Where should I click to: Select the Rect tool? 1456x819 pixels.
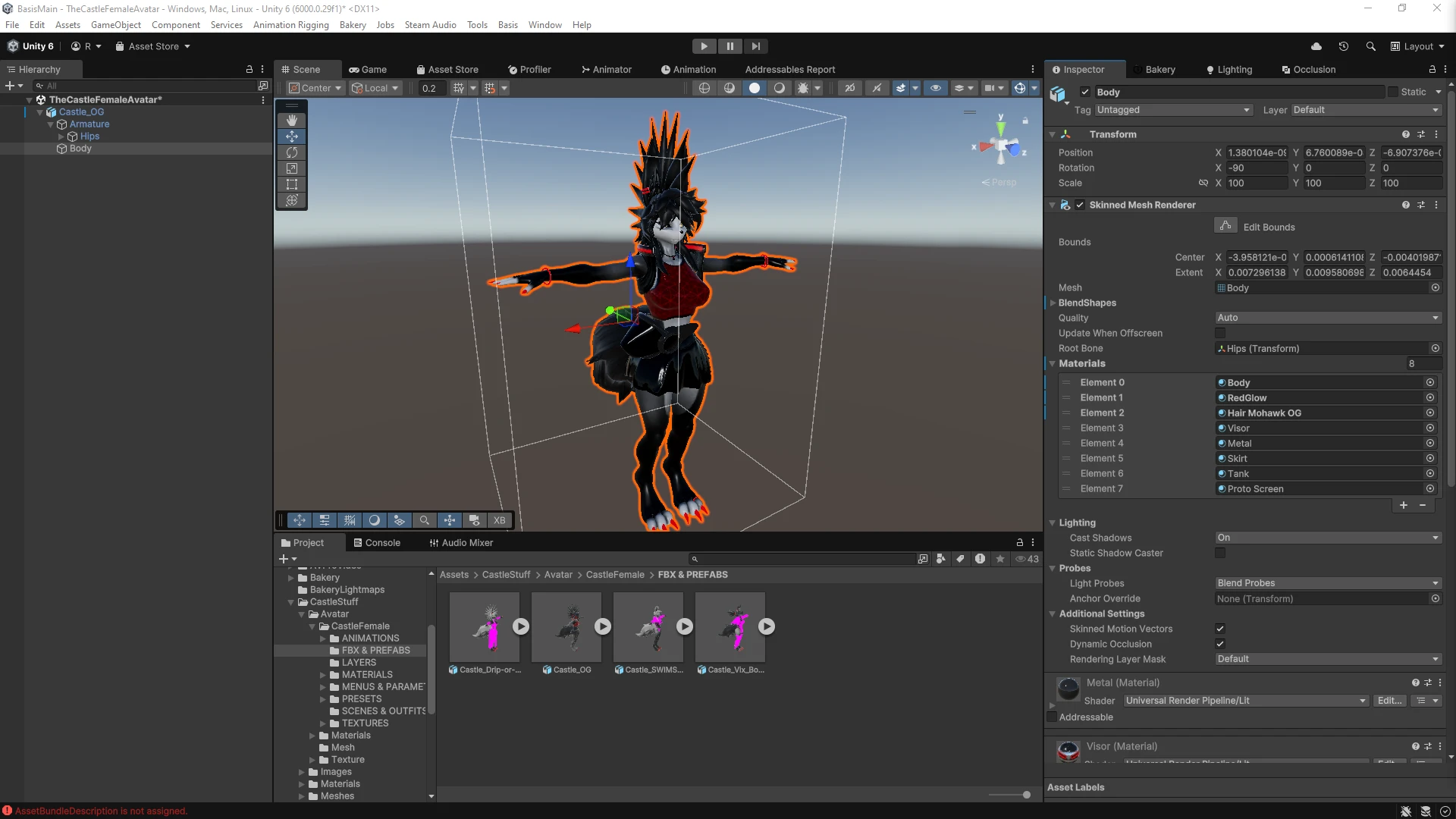[x=291, y=184]
